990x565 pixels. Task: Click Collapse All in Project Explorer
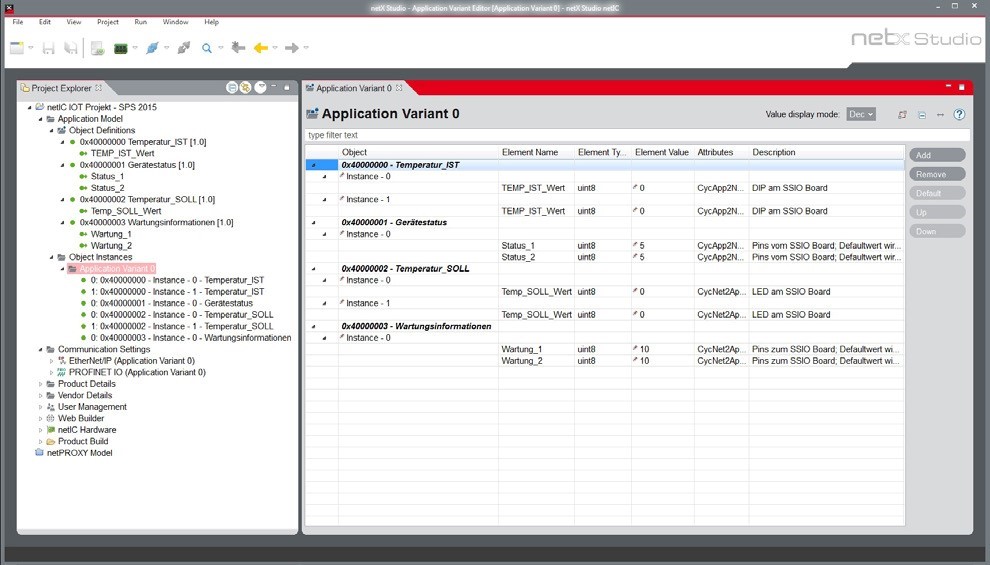click(x=232, y=88)
